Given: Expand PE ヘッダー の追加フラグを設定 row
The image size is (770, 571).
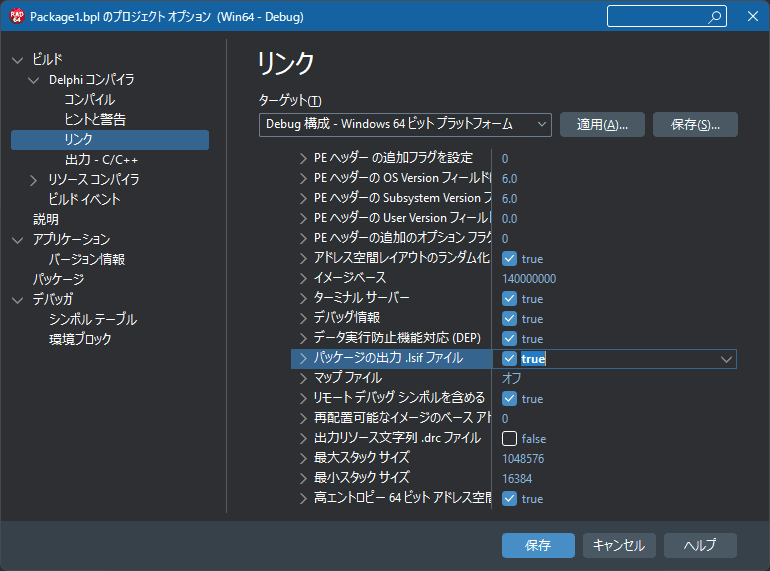Looking at the screenshot, I should coord(303,159).
